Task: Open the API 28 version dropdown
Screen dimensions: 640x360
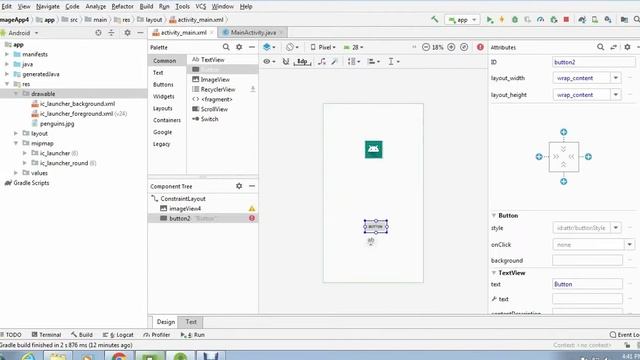Action: coord(353,47)
